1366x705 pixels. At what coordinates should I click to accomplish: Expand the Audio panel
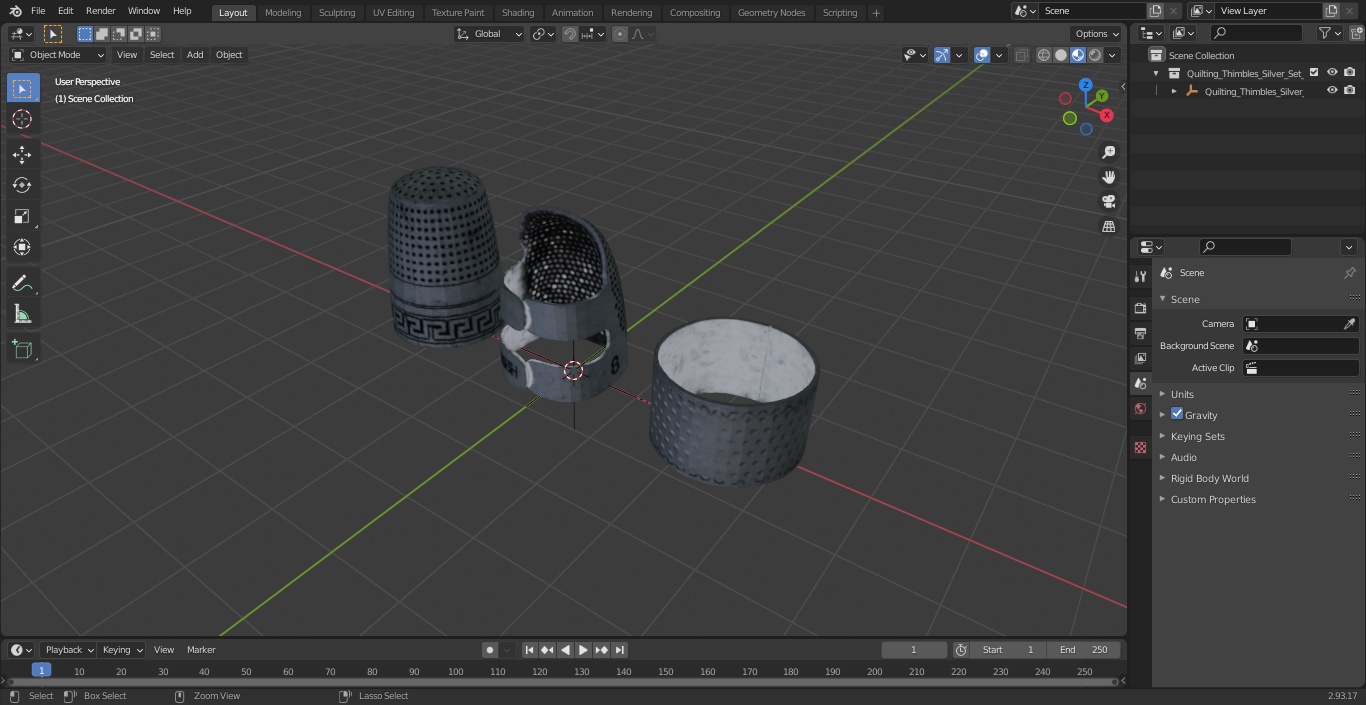[1183, 457]
